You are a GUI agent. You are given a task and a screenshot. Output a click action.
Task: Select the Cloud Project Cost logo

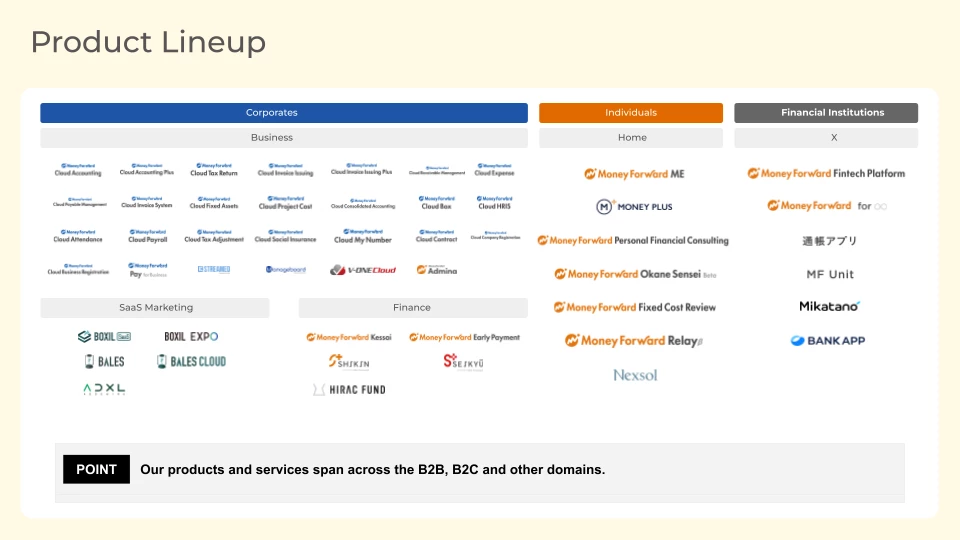click(x=285, y=203)
